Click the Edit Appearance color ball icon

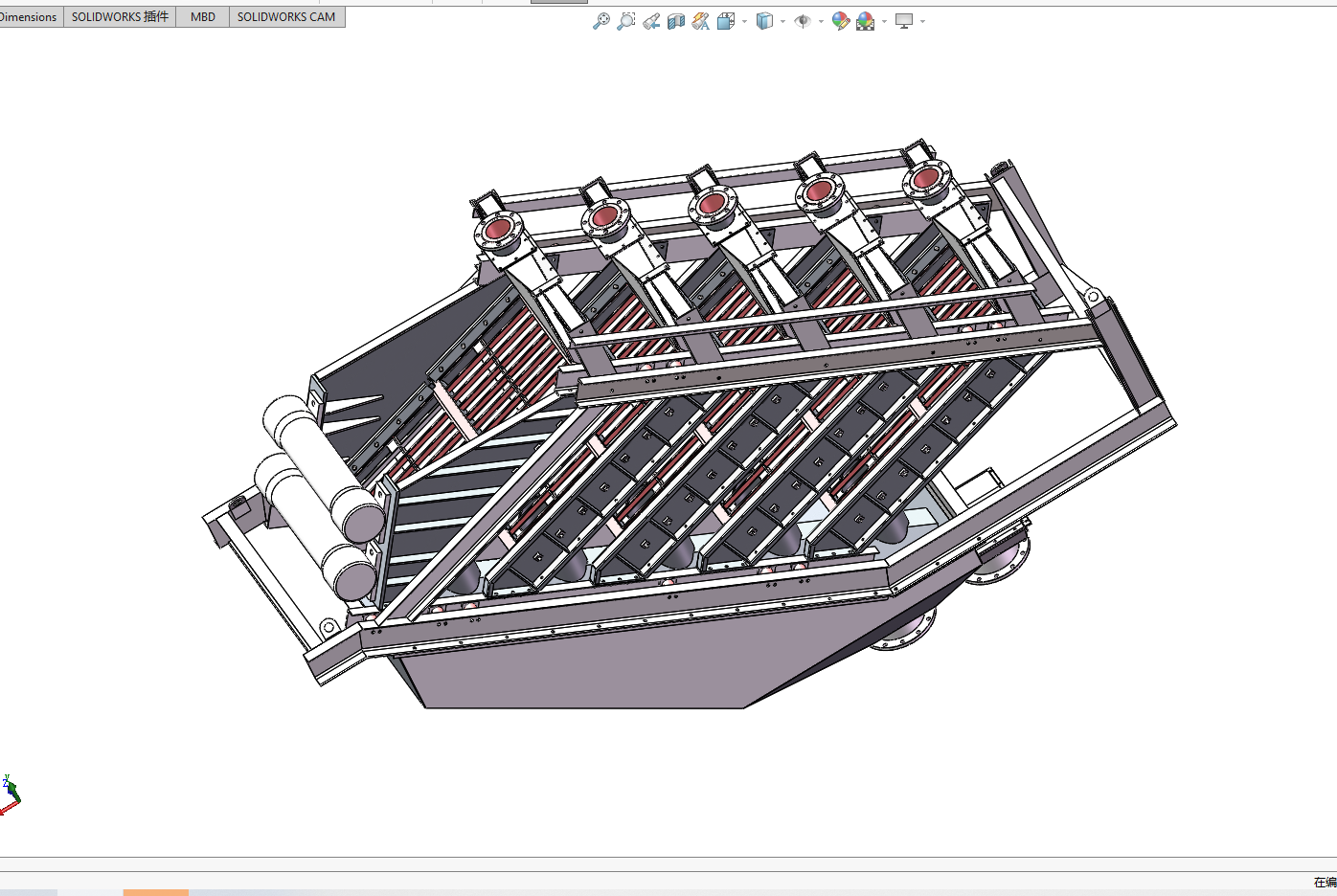(841, 21)
